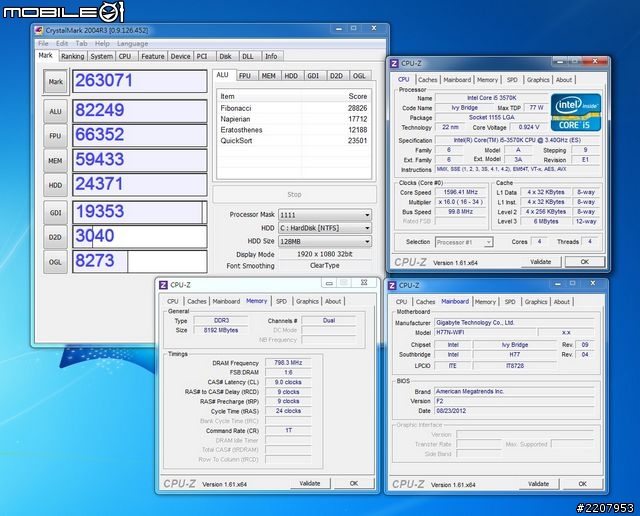This screenshot has width=640, height=516.
Task: Switch to PCI tab in CrystalMark
Action: click(202, 56)
